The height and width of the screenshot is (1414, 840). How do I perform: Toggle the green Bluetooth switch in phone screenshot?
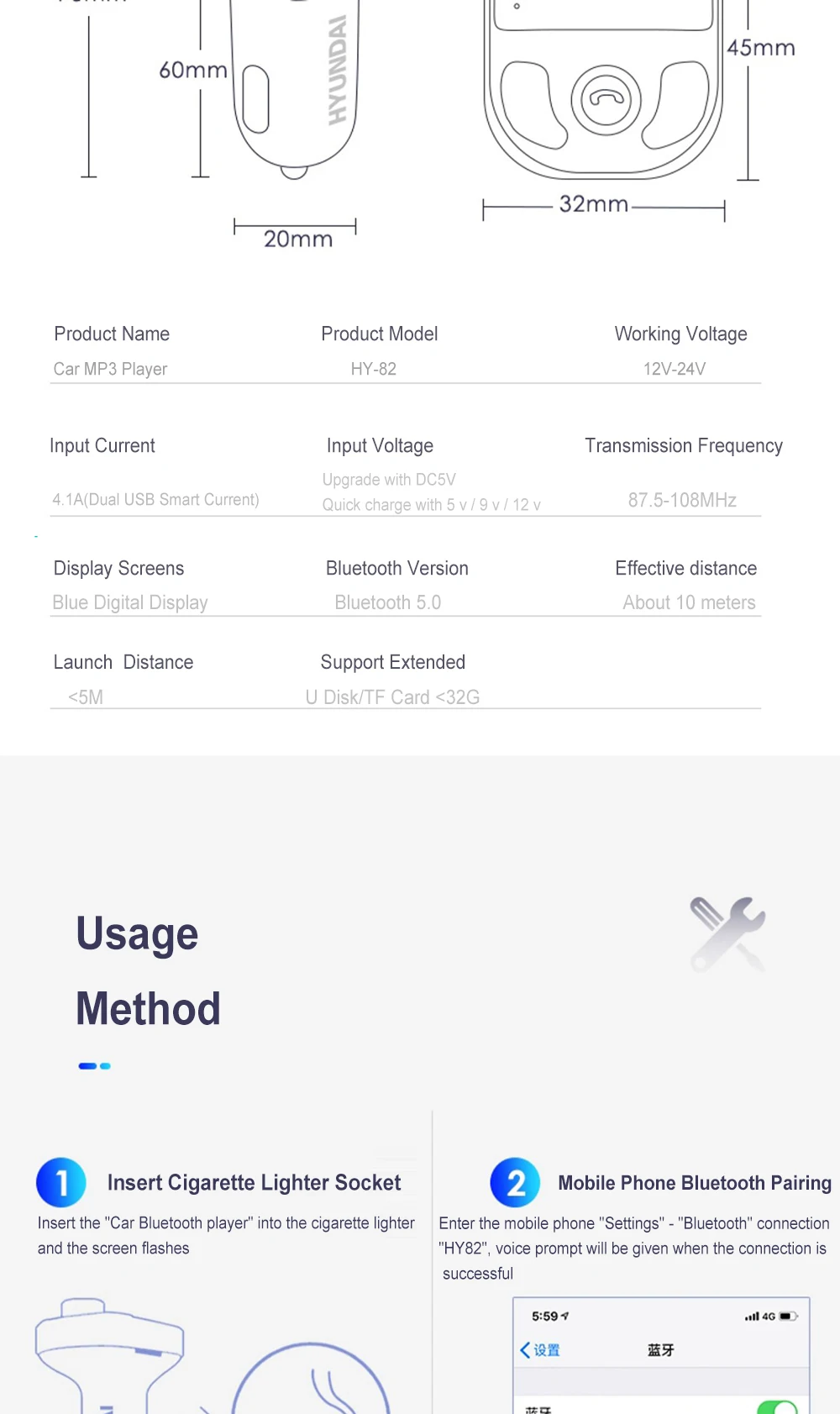(x=777, y=1407)
